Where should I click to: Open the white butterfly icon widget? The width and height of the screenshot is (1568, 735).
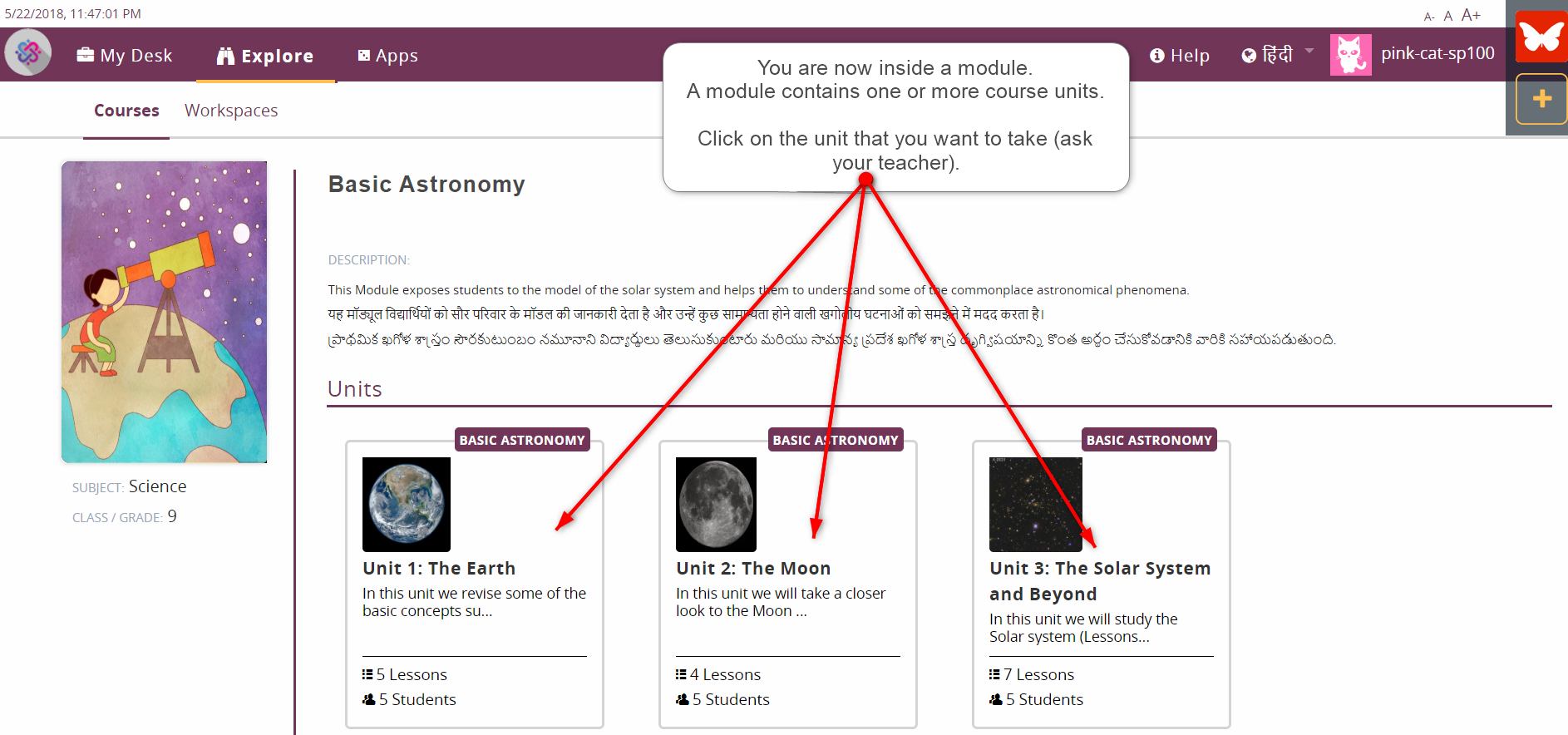(x=1541, y=37)
